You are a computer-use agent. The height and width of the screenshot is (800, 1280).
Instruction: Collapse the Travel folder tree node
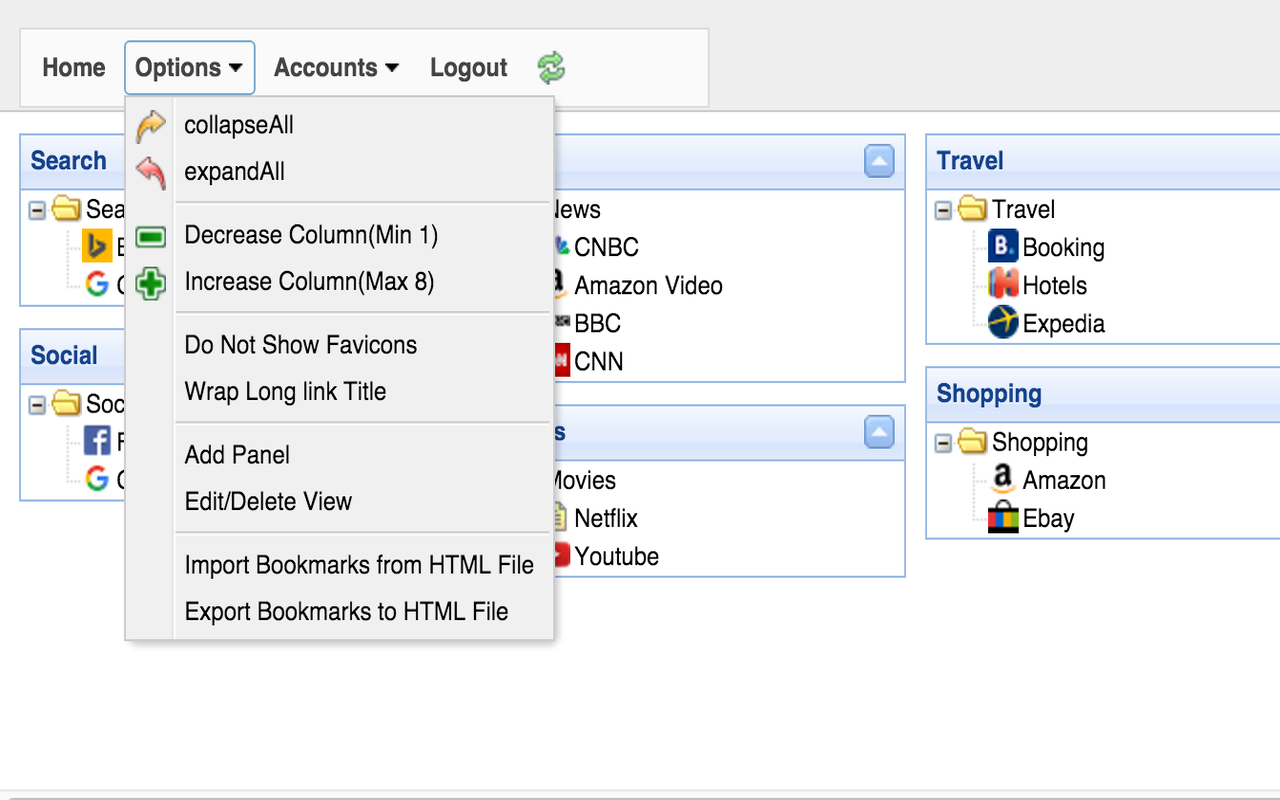coord(943,210)
